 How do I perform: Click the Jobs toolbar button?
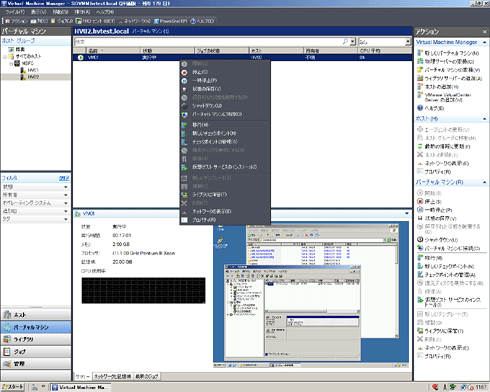[62, 21]
